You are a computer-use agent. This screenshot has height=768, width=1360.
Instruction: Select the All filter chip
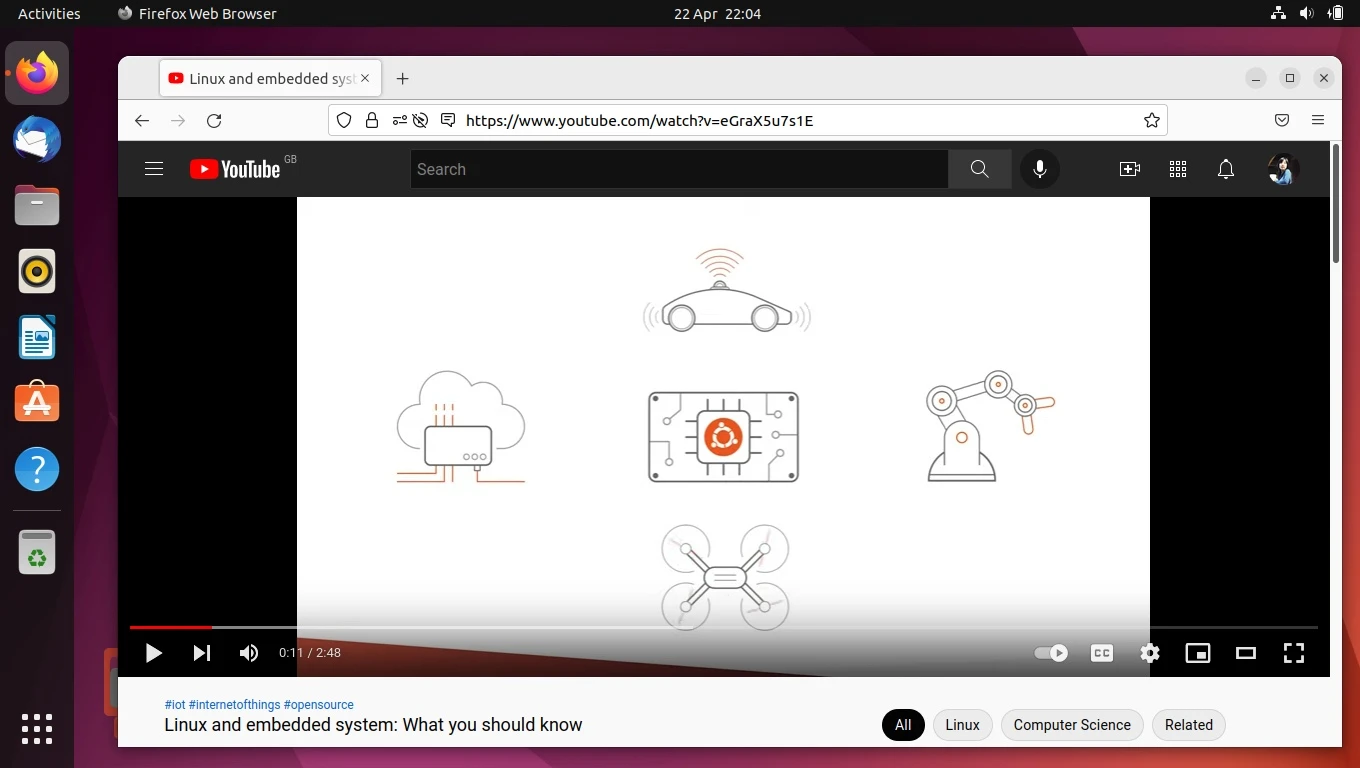pos(903,725)
